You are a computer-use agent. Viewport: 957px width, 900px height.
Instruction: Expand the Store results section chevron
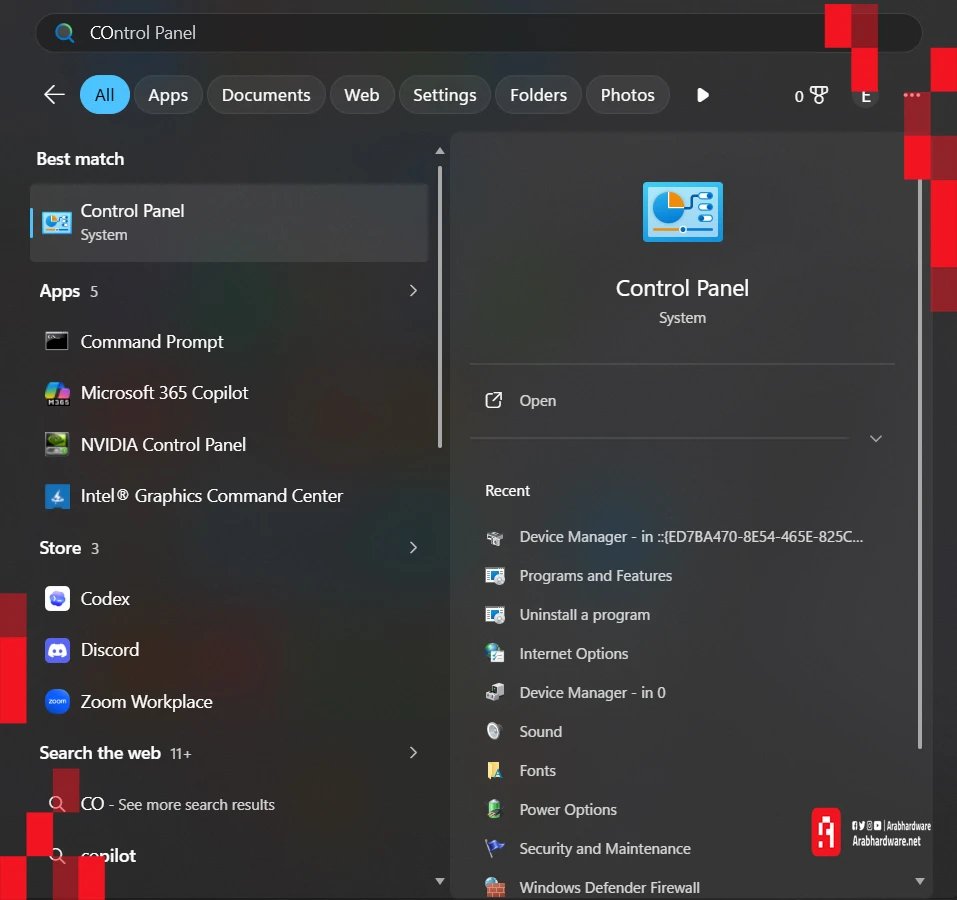coord(413,547)
